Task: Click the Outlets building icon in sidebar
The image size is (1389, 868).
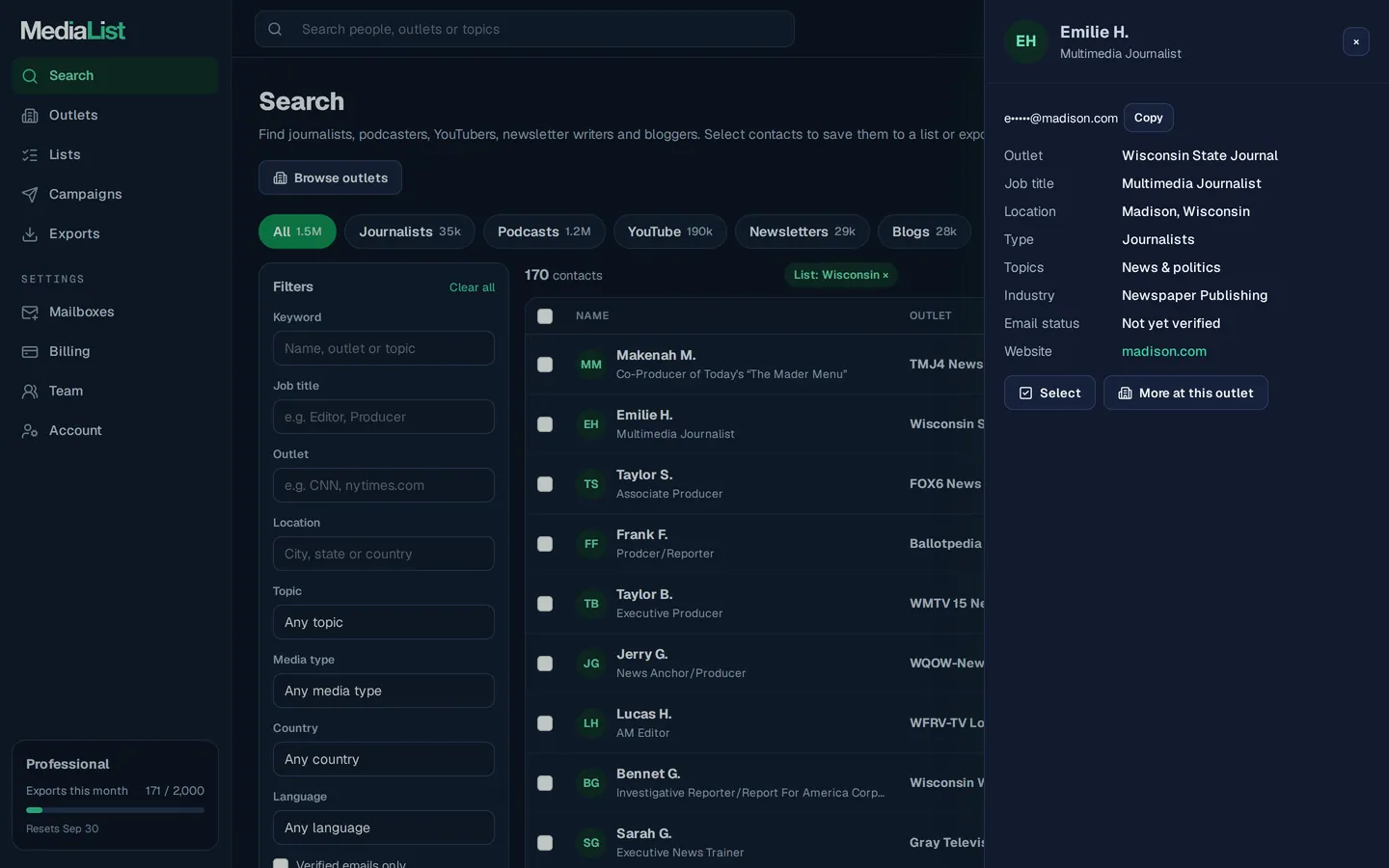Action: tap(30, 115)
